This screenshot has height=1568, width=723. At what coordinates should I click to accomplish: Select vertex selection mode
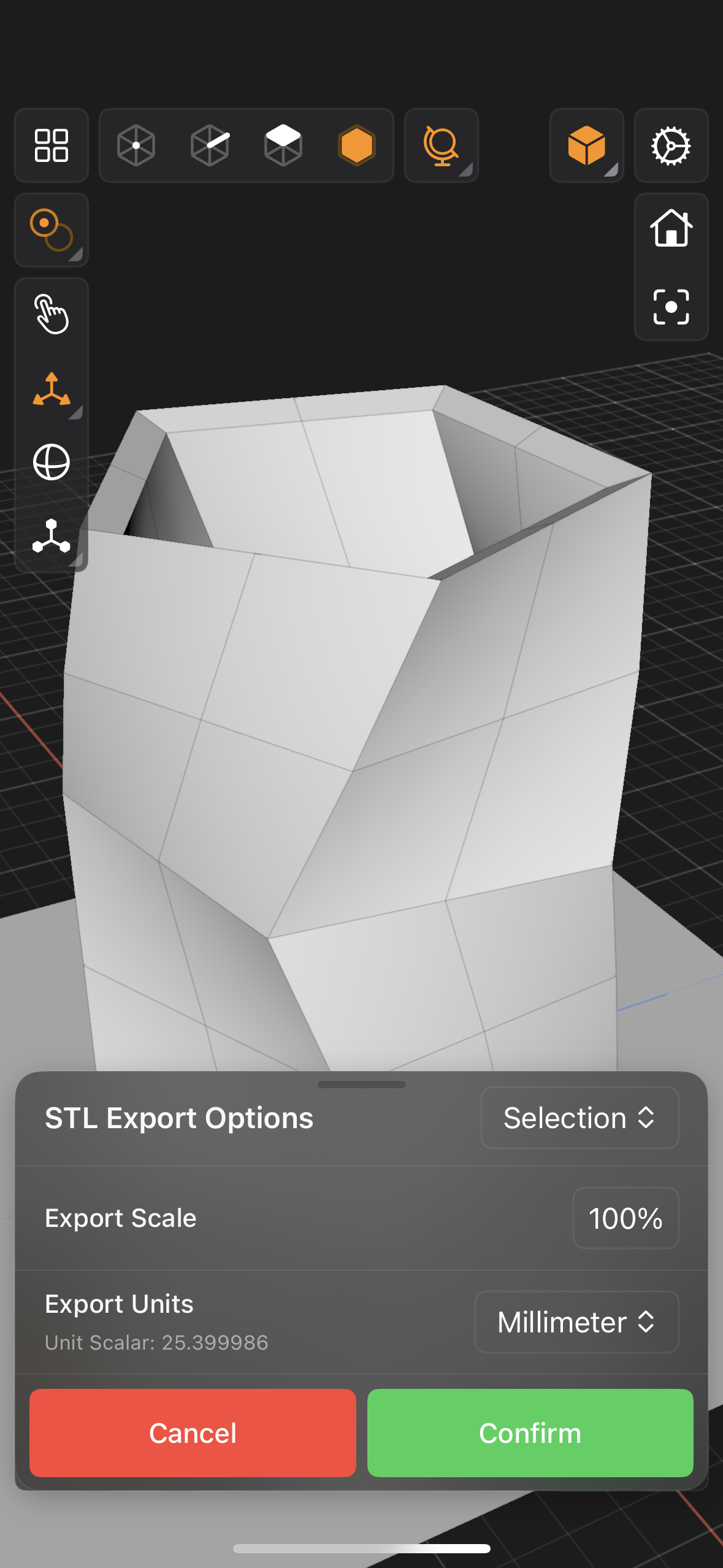coord(136,145)
